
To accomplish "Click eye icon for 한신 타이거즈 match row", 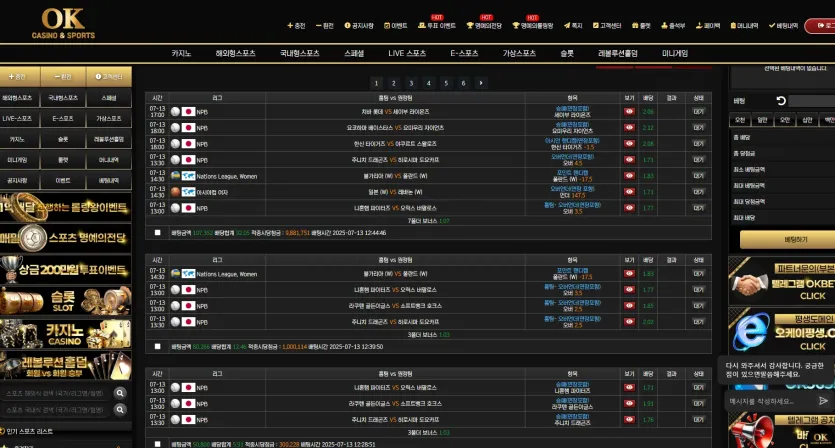I will tap(629, 144).
